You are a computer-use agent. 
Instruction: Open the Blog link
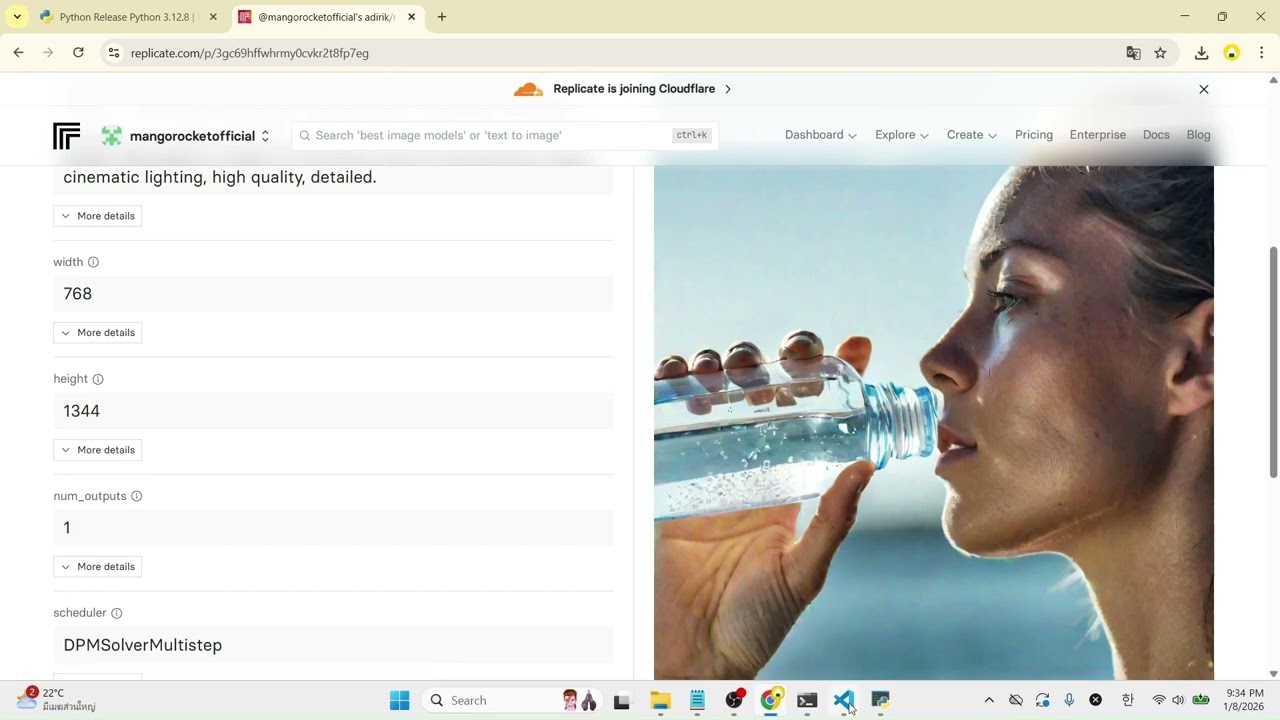click(1198, 135)
